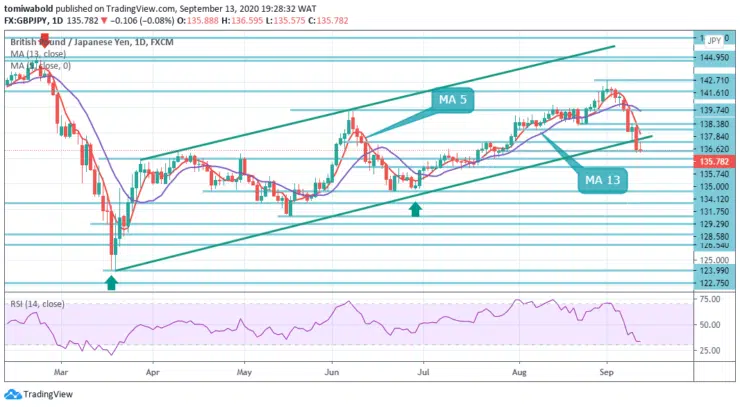740x407 pixels.
Task: Click the Jun label on time axis
Action: pyautogui.click(x=331, y=370)
